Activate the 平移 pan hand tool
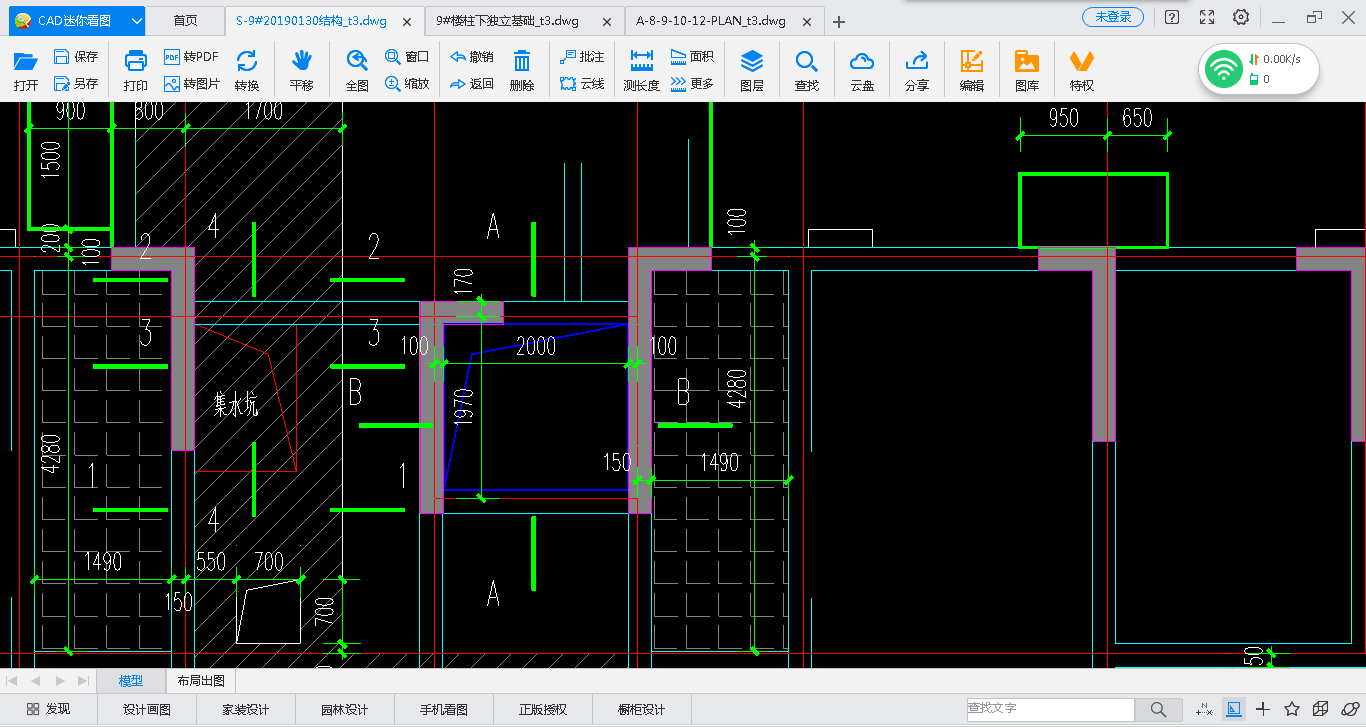1366x727 pixels. coord(301,71)
